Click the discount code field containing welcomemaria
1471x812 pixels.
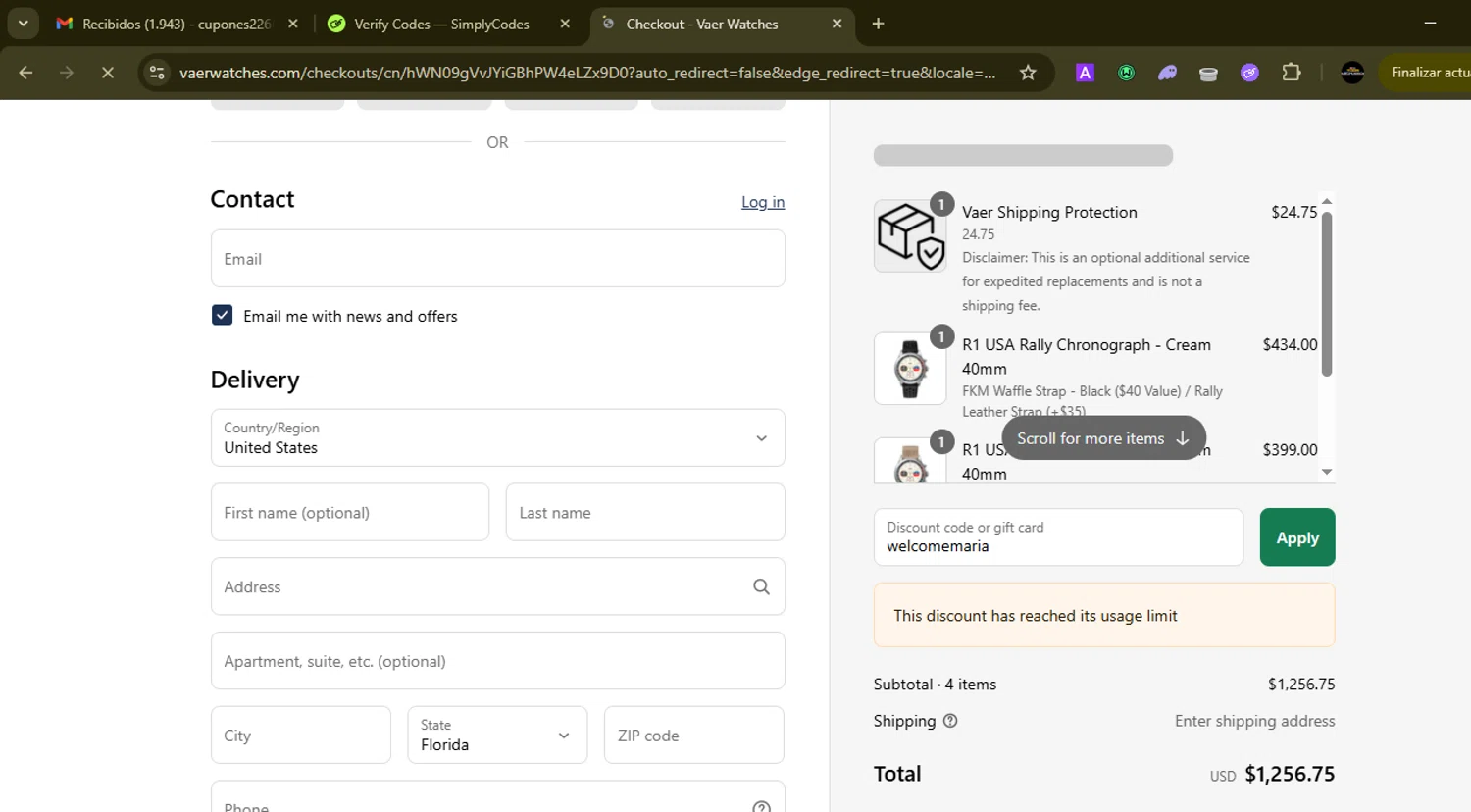pyautogui.click(x=1058, y=537)
